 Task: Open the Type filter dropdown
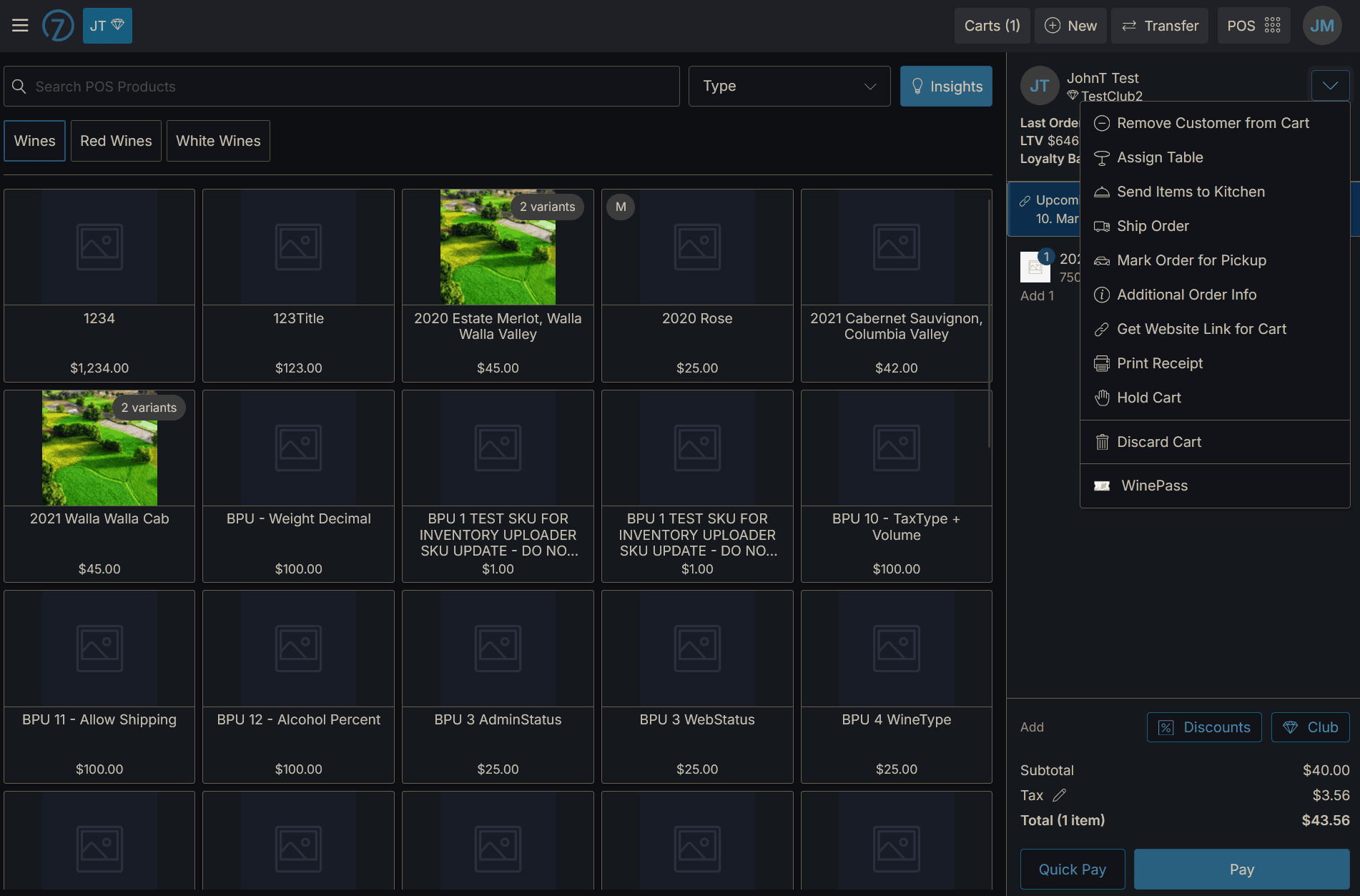789,86
